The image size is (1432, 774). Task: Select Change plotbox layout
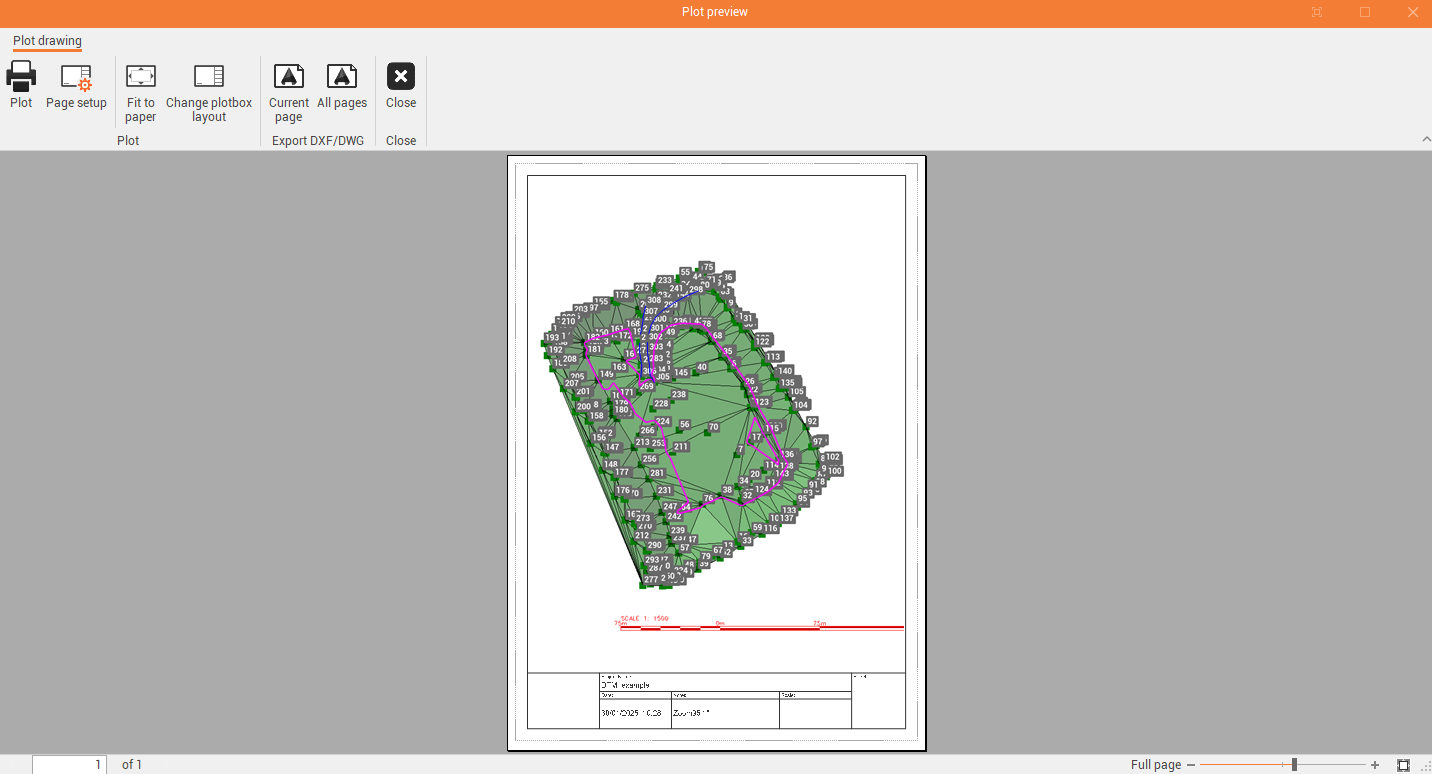coord(209,77)
